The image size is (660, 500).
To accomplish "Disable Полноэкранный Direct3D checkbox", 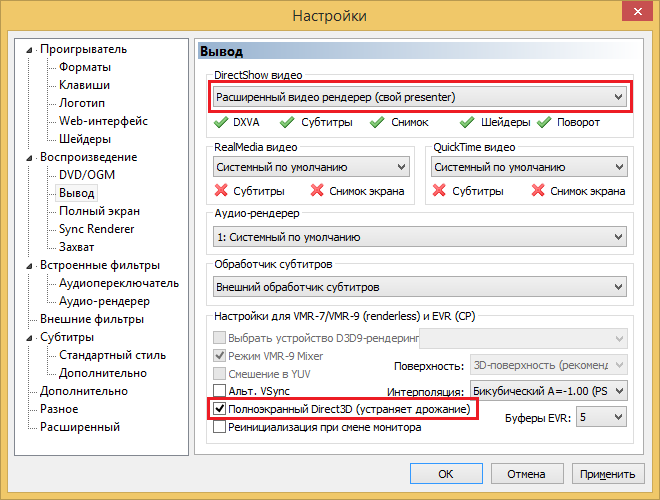I will click(x=220, y=409).
